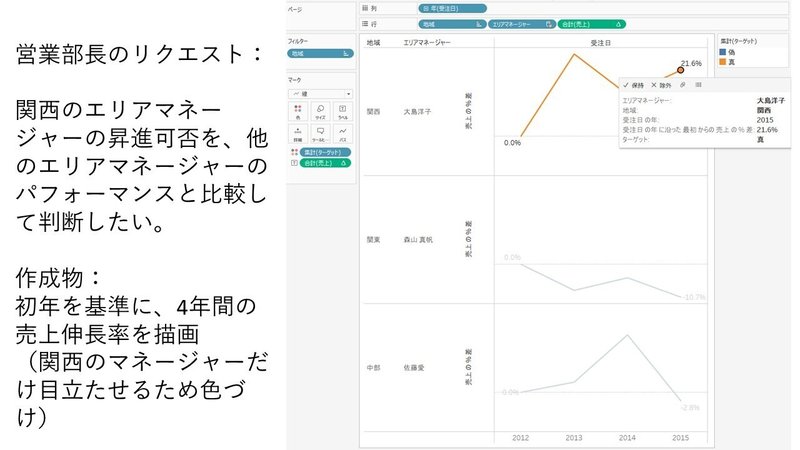Open the Size (サイズ) card in the Marks pane
The height and width of the screenshot is (450, 800).
(x=320, y=112)
